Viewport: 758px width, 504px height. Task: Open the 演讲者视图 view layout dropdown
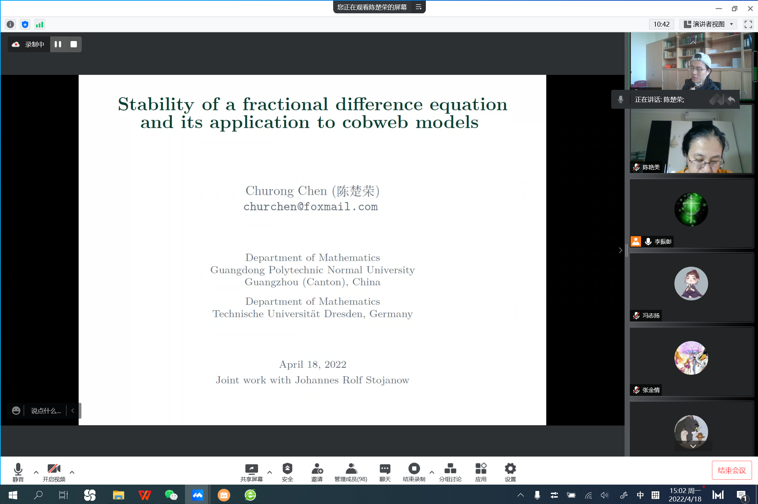coord(709,24)
